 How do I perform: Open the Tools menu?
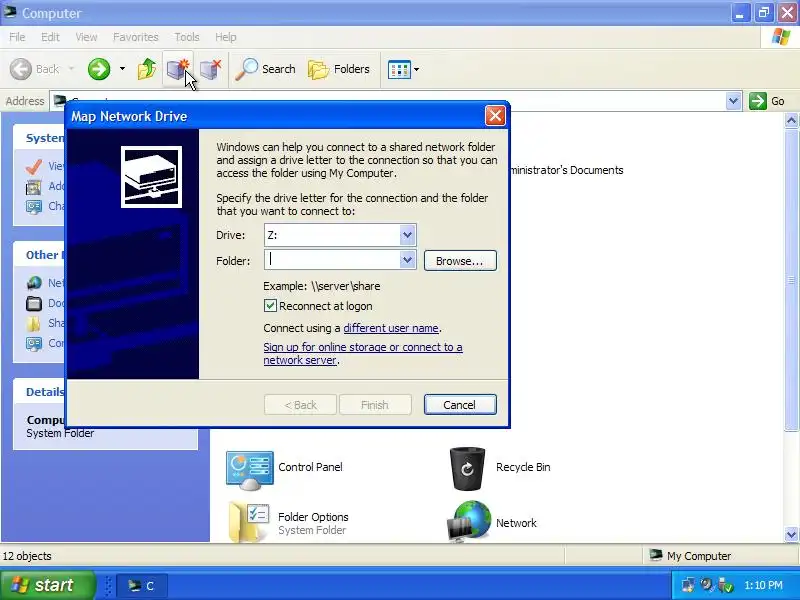187,37
